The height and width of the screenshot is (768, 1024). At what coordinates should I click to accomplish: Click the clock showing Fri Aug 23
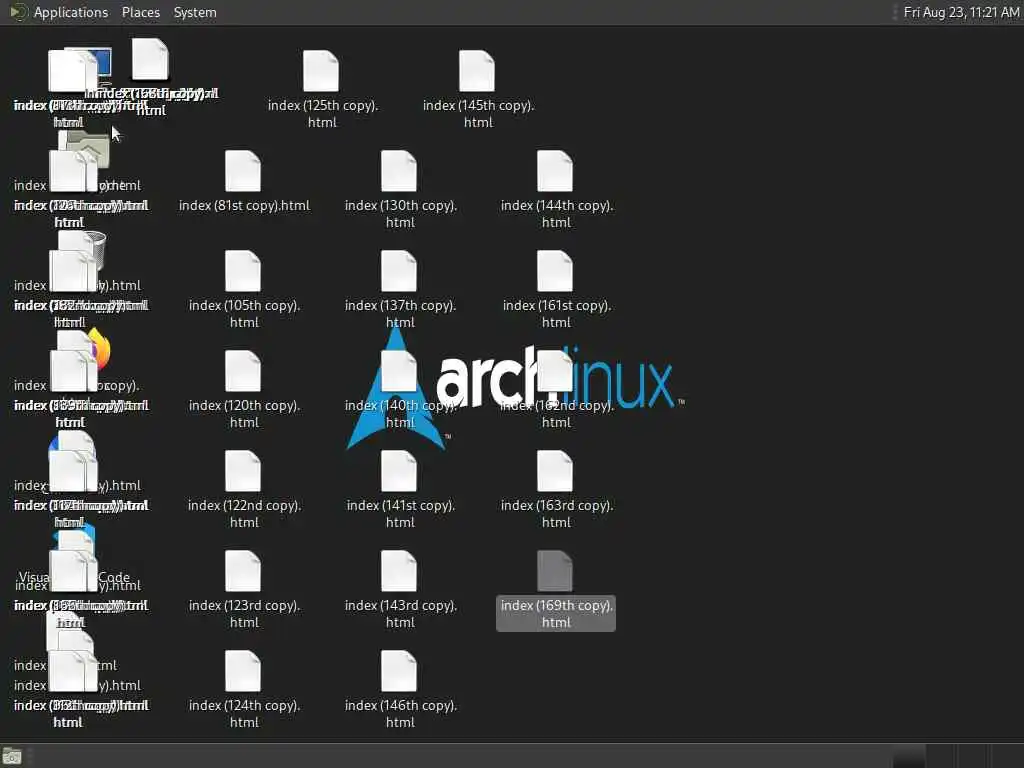click(961, 12)
